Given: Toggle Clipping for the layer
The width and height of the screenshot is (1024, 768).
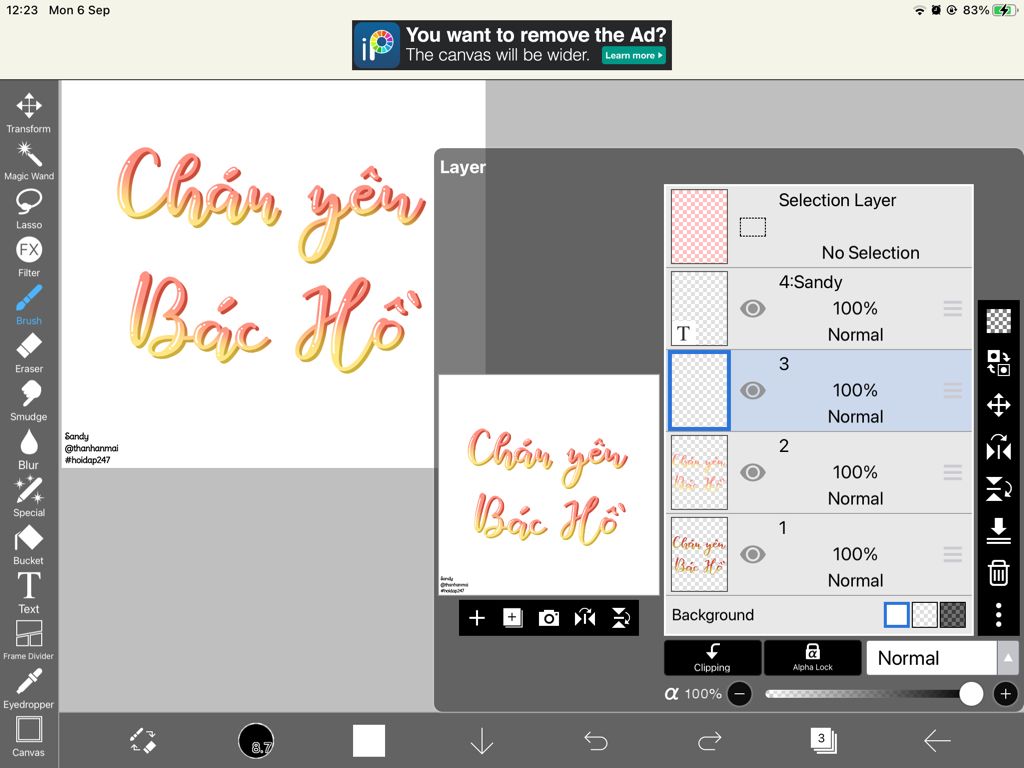Looking at the screenshot, I should point(712,658).
